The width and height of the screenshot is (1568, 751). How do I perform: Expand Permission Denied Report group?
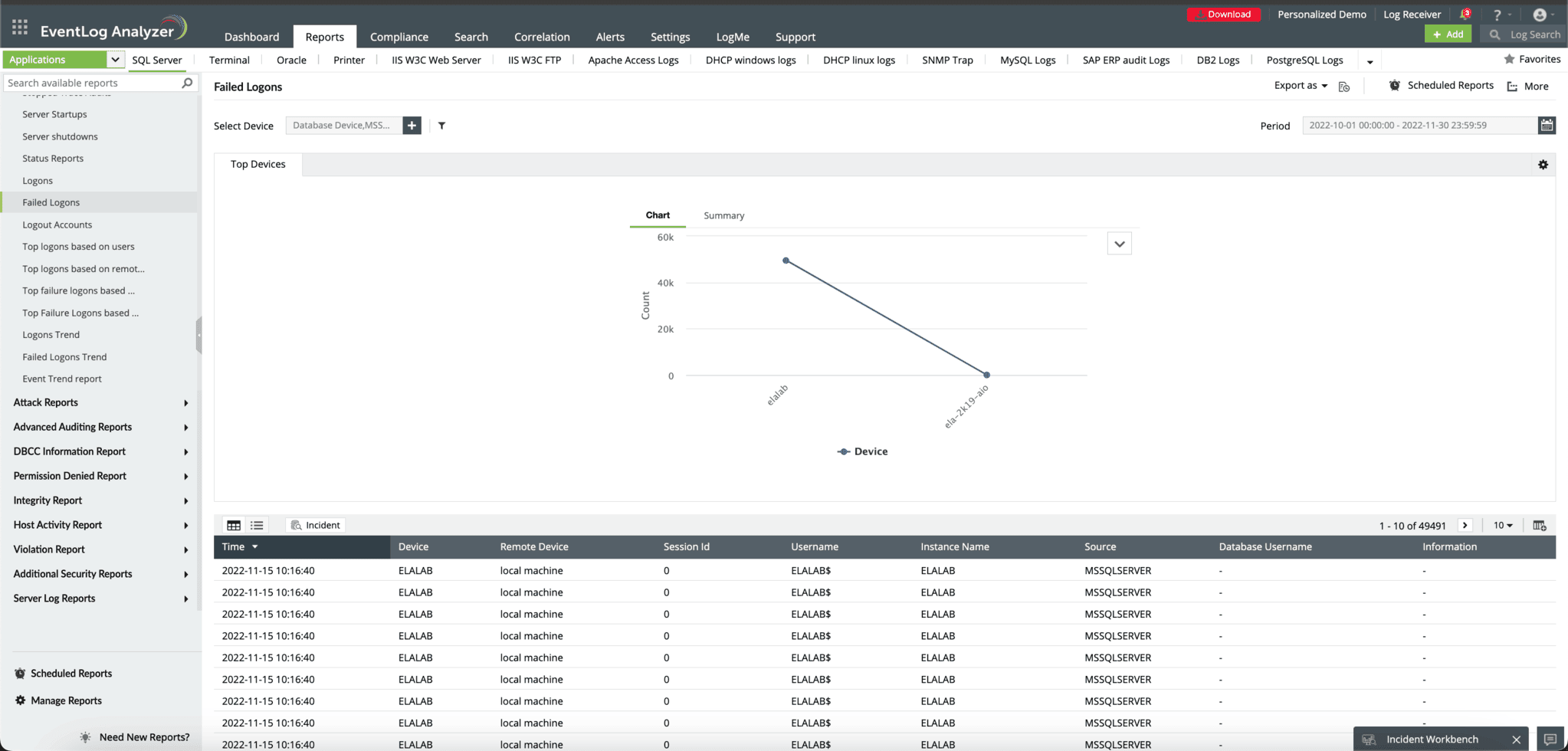(x=100, y=476)
